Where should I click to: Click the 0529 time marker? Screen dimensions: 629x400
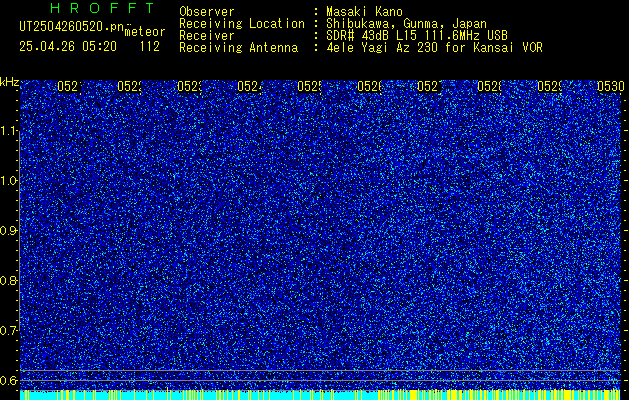point(549,87)
